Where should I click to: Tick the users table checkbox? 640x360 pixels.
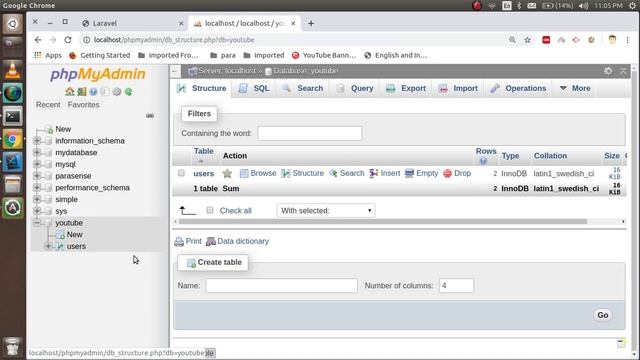pos(181,173)
